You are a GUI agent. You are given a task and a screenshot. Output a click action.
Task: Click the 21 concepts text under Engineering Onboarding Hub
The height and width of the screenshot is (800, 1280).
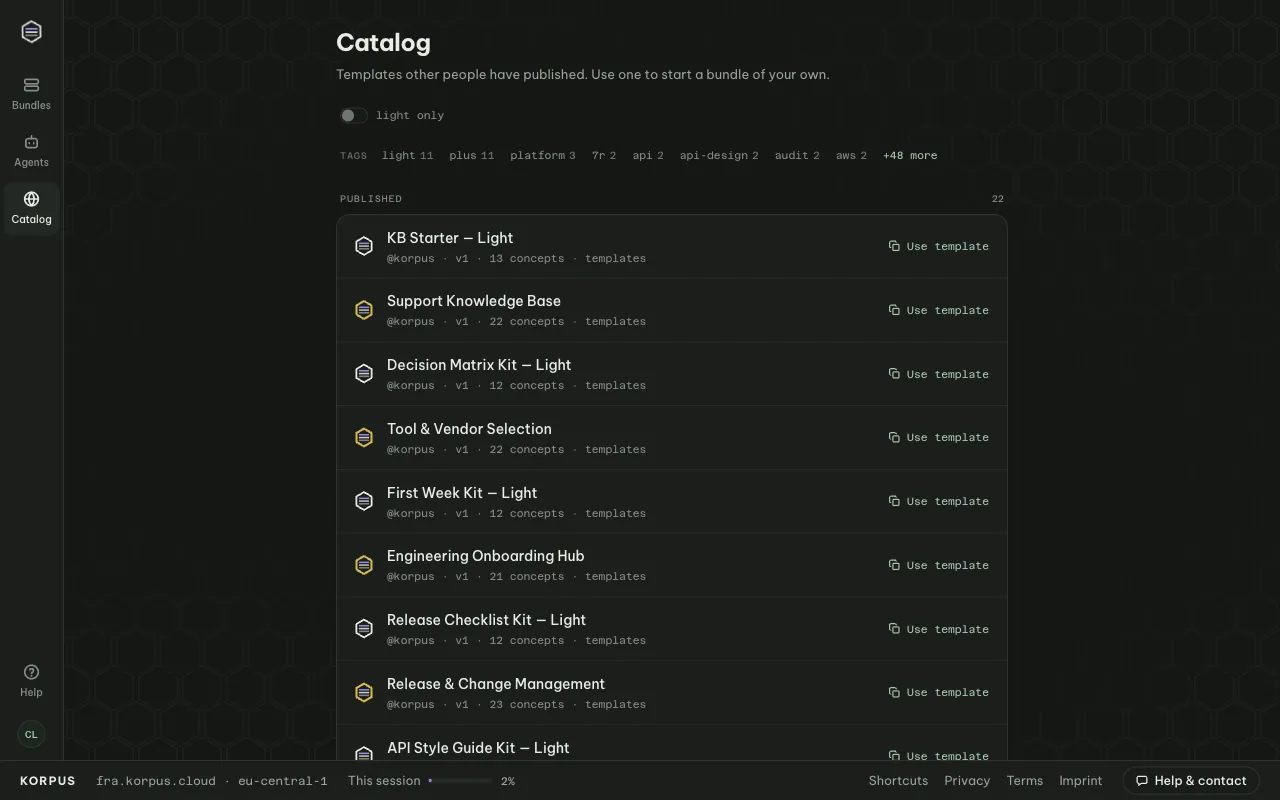pyautogui.click(x=527, y=576)
